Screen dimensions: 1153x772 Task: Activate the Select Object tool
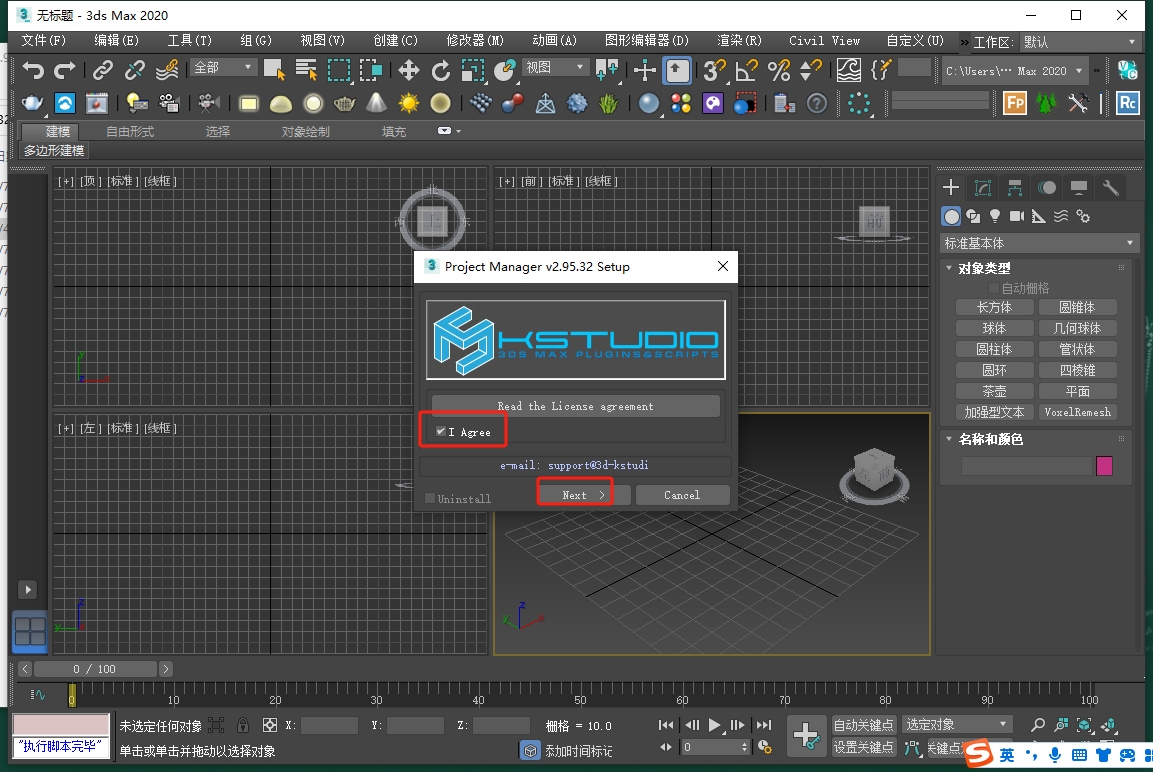[274, 71]
